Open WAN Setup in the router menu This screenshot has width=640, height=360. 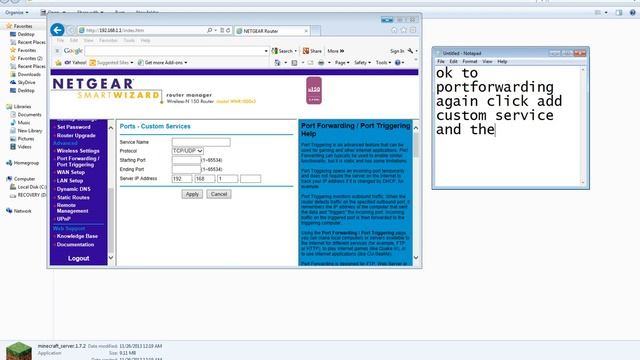click(71, 172)
